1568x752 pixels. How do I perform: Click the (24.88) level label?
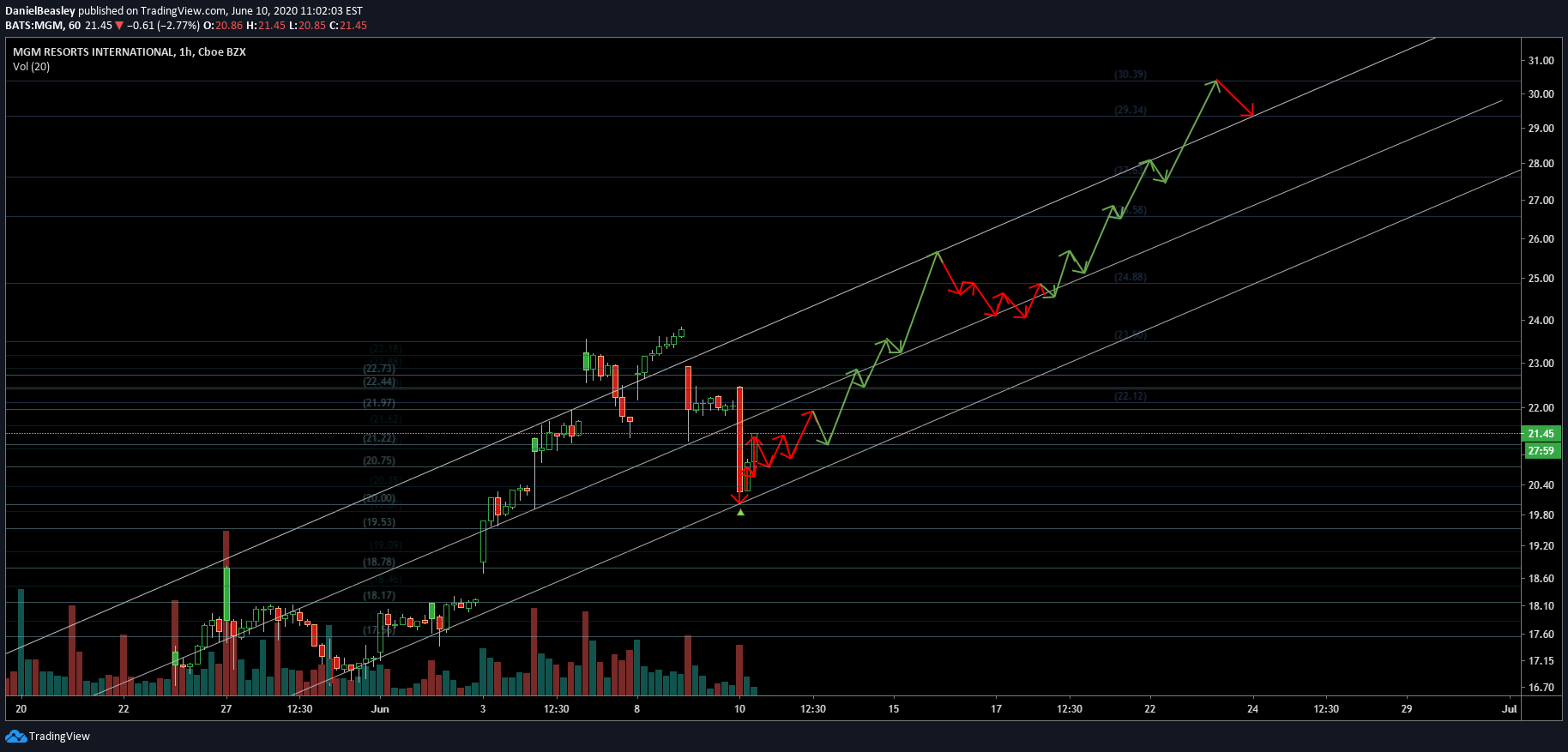[1131, 278]
